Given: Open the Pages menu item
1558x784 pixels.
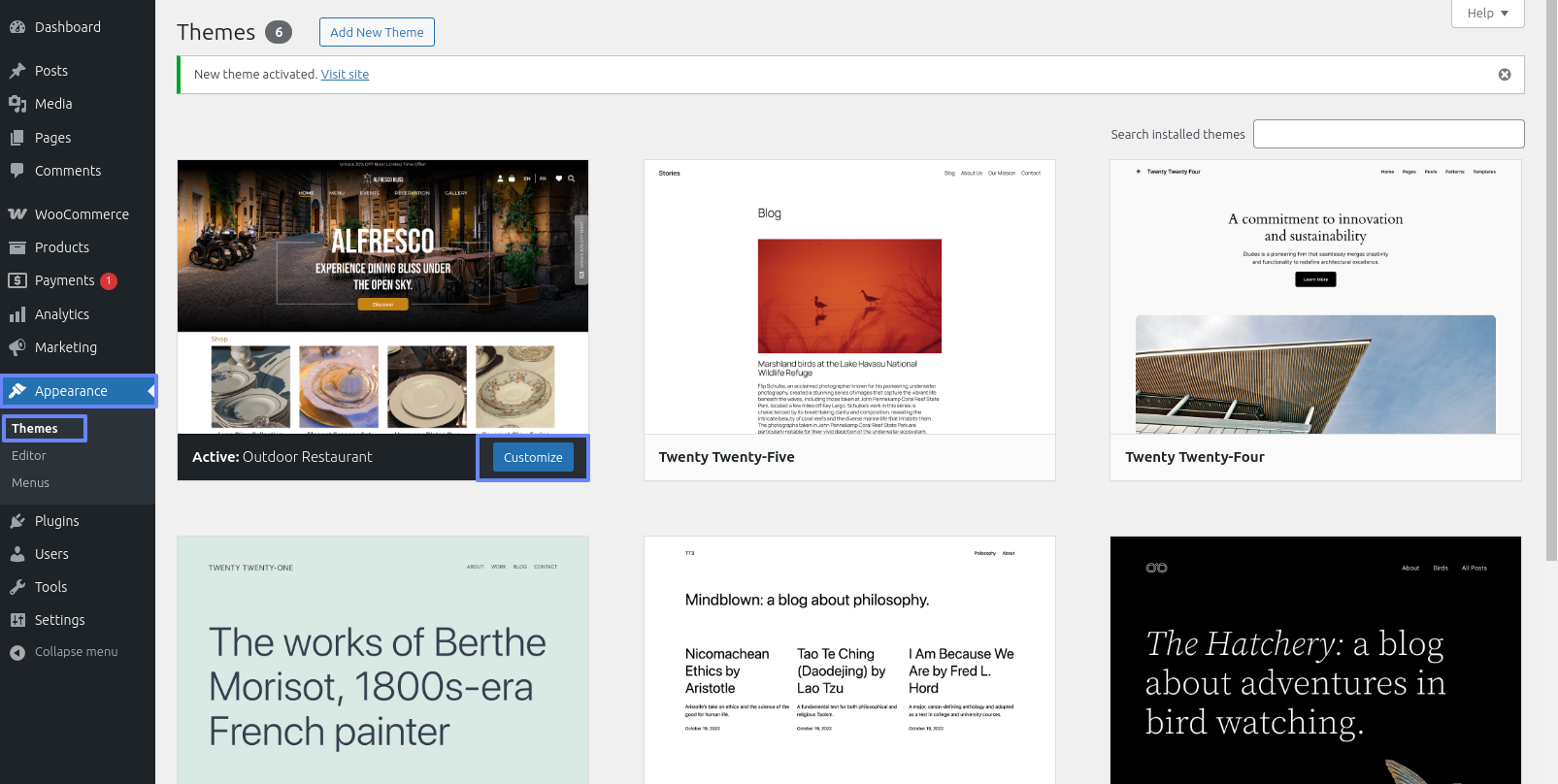Looking at the screenshot, I should 78,138.
